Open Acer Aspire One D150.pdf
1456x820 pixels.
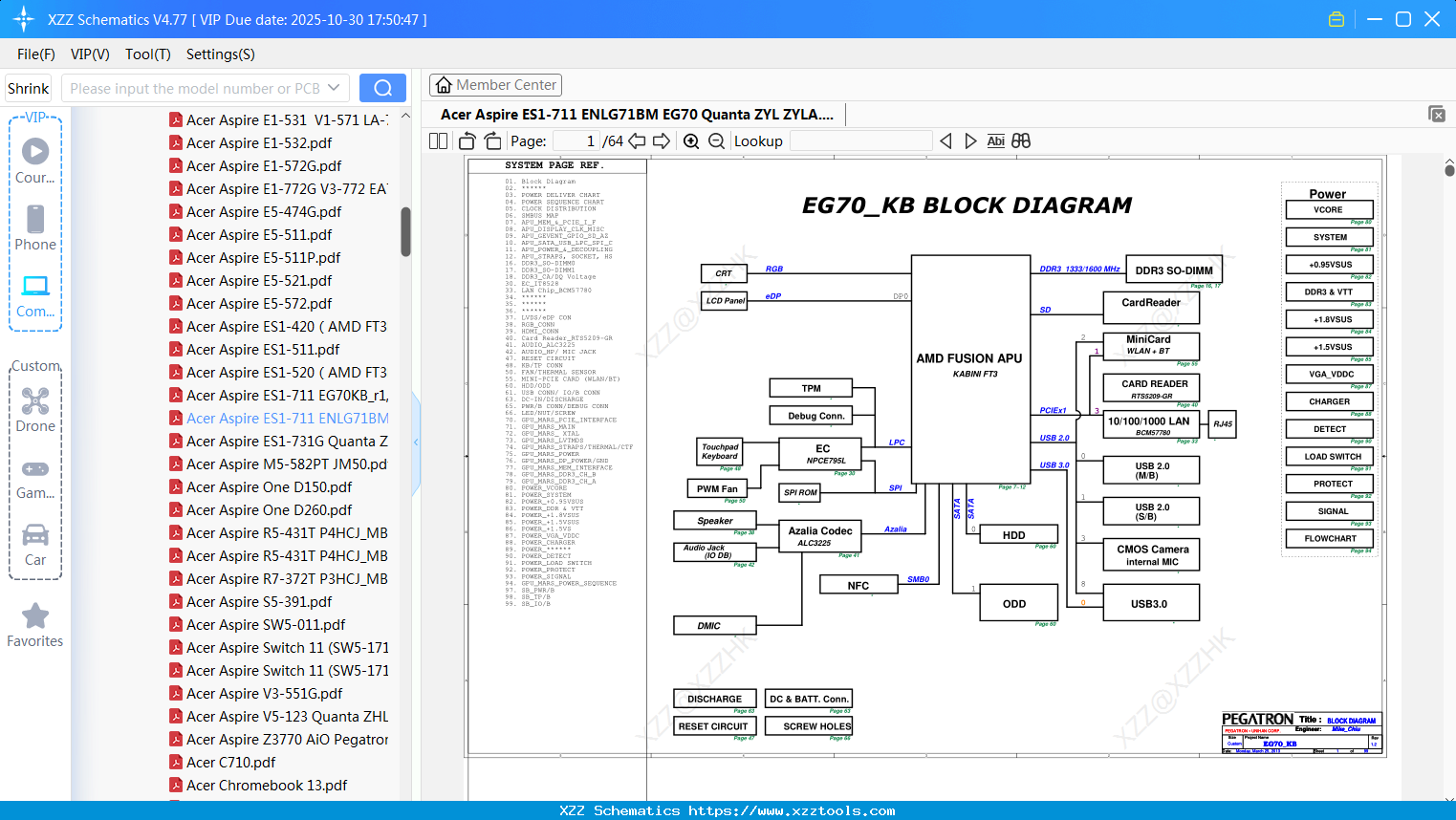269,487
